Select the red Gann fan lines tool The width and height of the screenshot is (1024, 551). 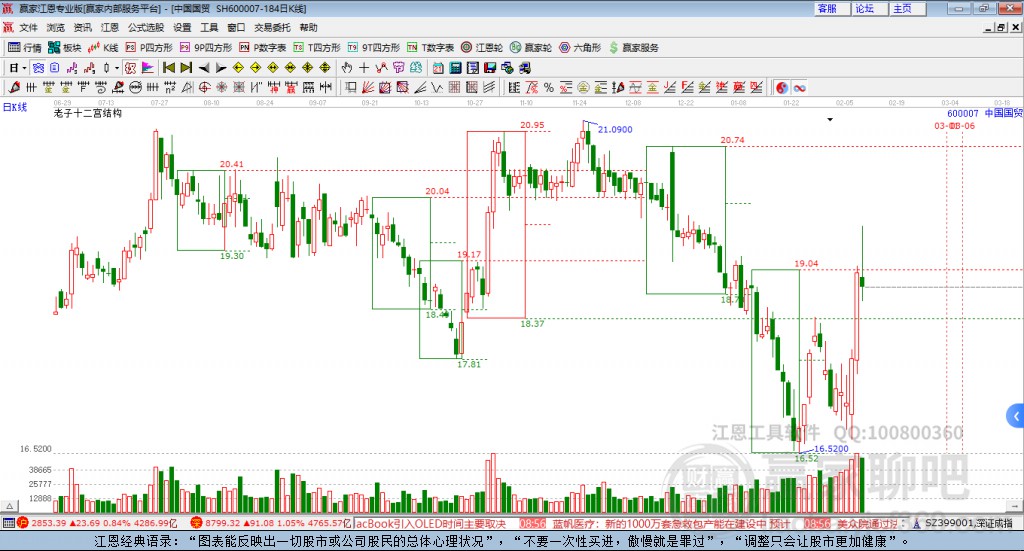pyautogui.click(x=368, y=87)
